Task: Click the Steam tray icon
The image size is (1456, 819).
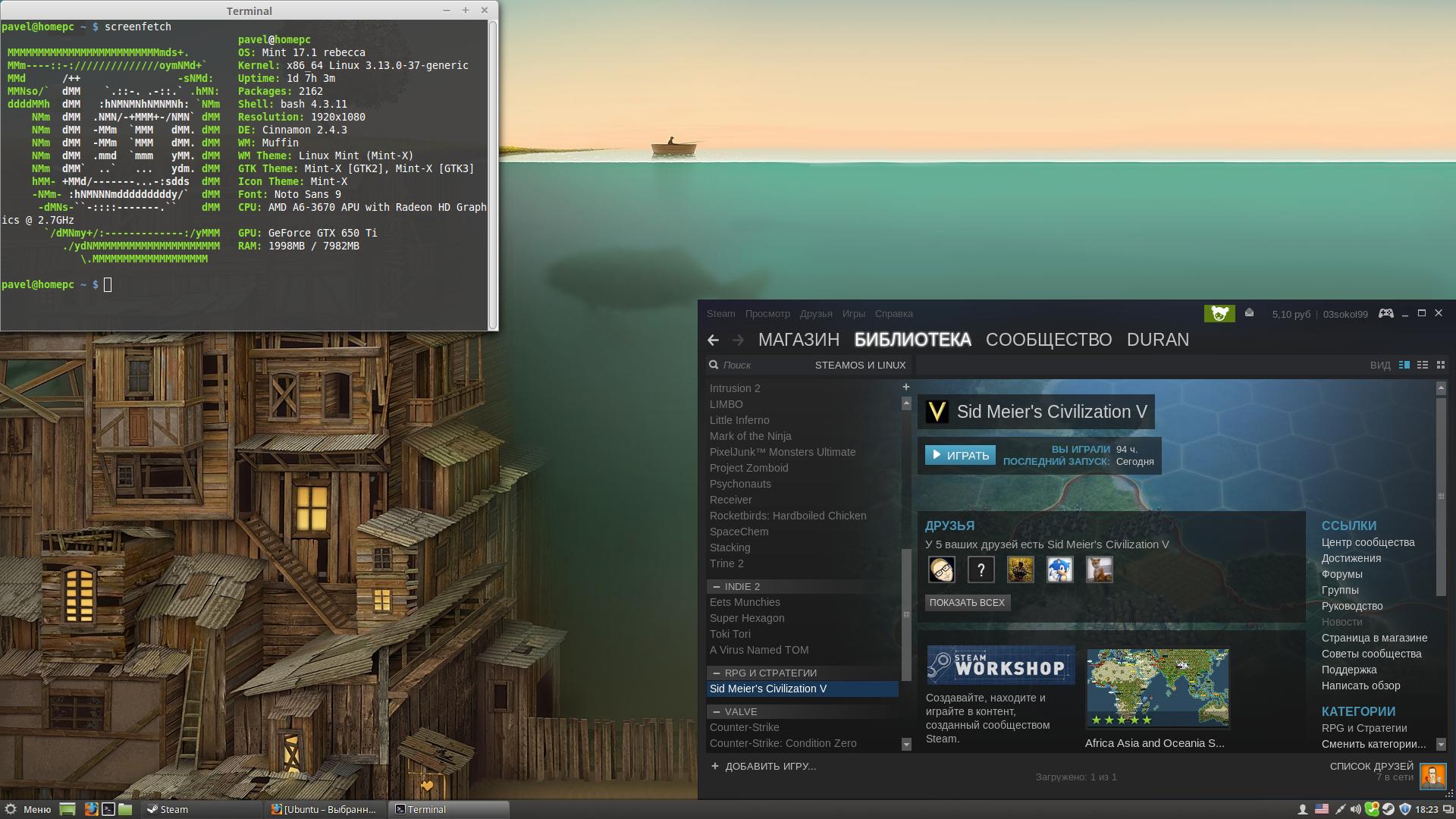Action: click(1388, 809)
